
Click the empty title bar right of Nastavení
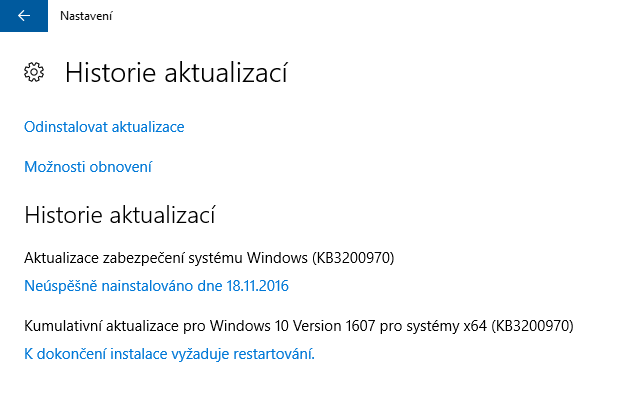[x=350, y=16]
